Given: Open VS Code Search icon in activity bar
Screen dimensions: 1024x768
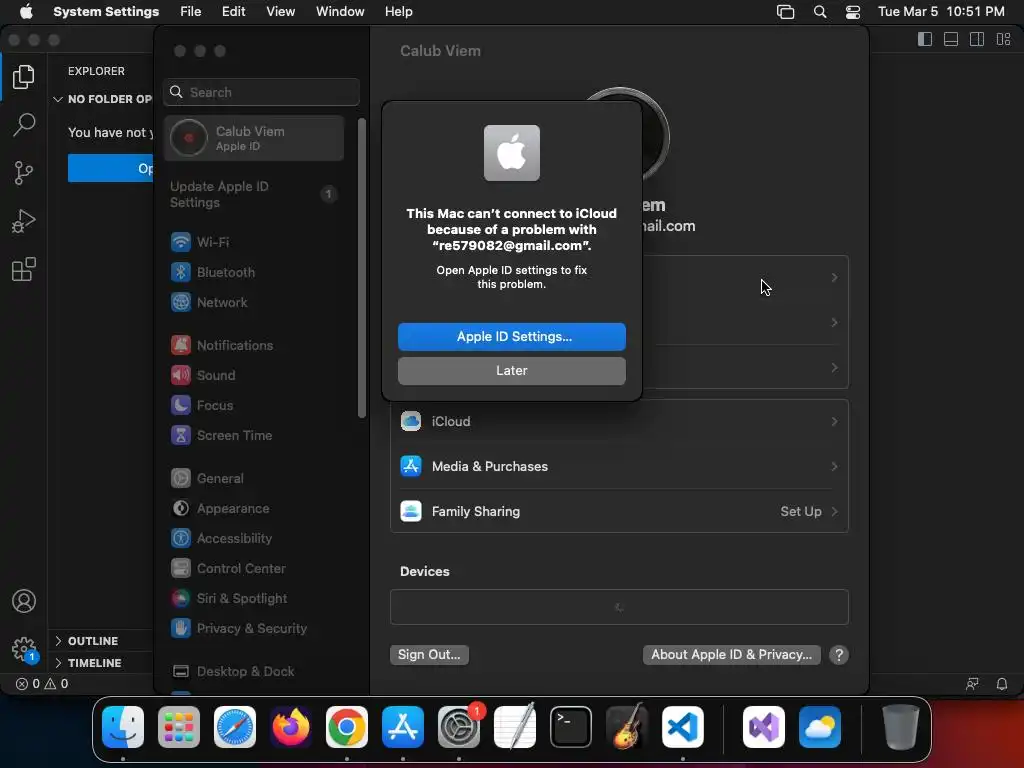Looking at the screenshot, I should pos(24,125).
